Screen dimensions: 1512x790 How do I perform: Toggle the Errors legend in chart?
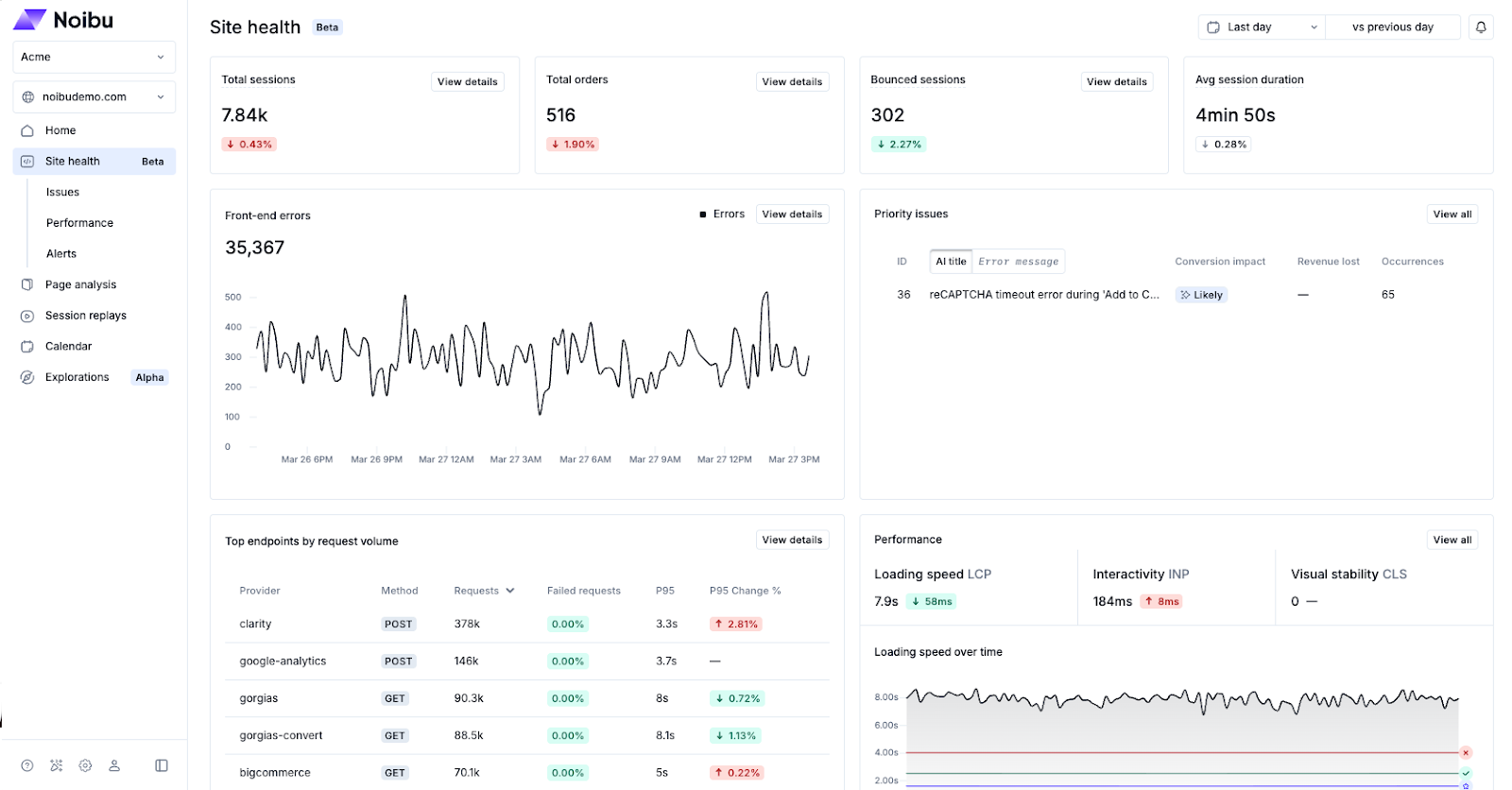click(x=722, y=215)
